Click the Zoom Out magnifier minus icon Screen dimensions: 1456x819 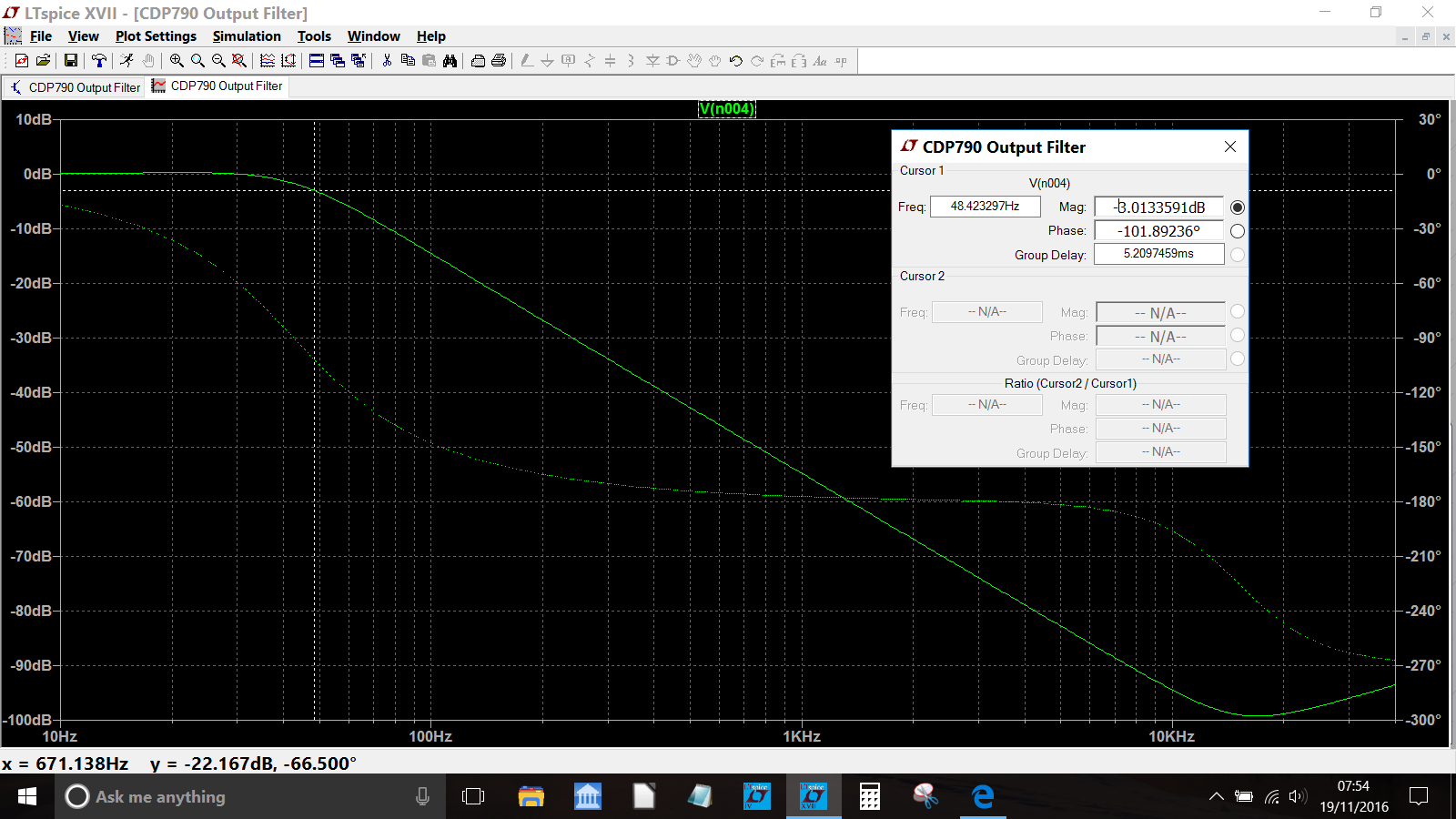coord(218,61)
